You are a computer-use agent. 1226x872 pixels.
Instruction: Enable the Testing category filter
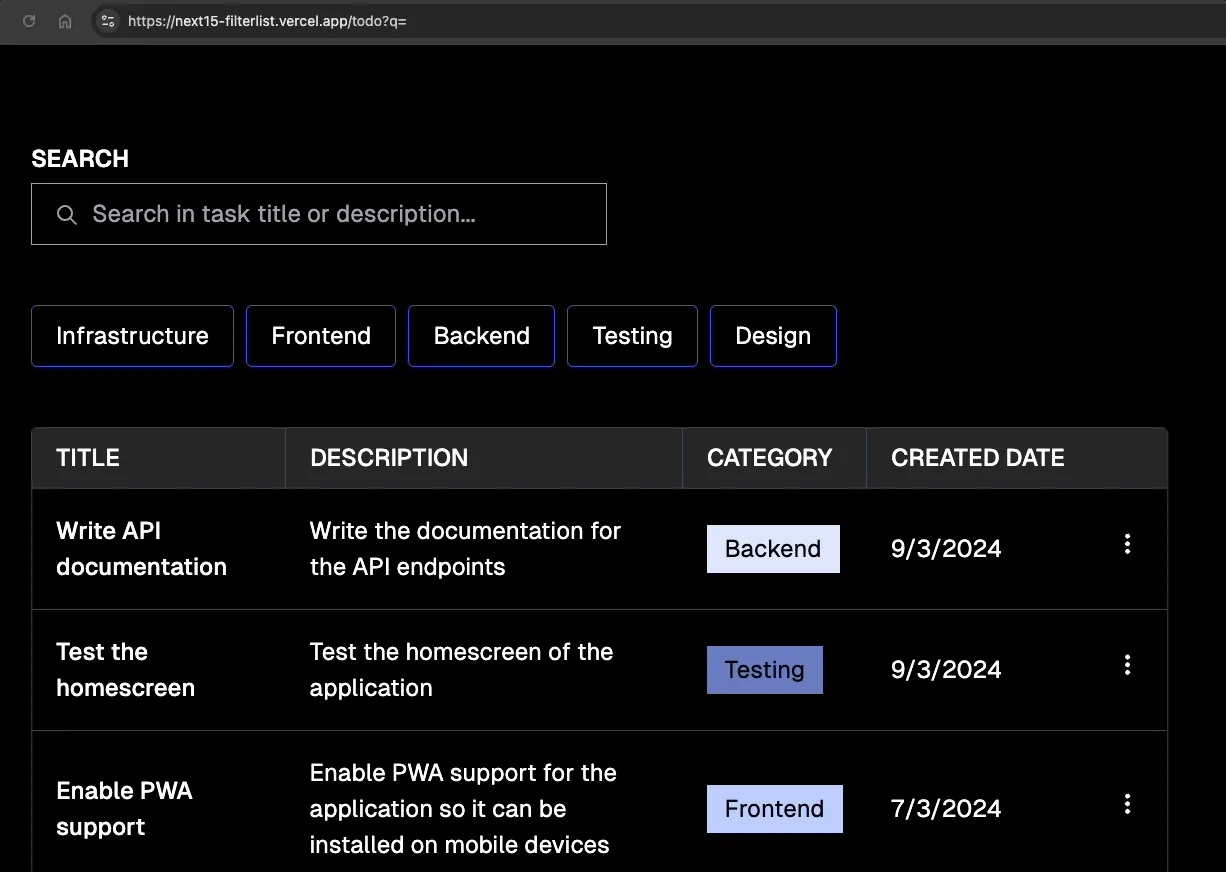632,336
